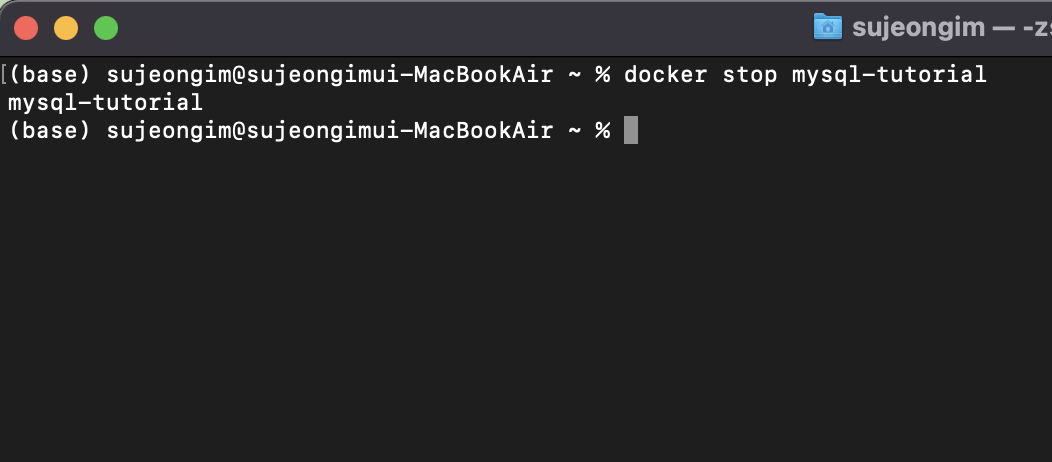This screenshot has height=462, width=1052.
Task: Click the word "docker" in the command
Action: [666, 74]
